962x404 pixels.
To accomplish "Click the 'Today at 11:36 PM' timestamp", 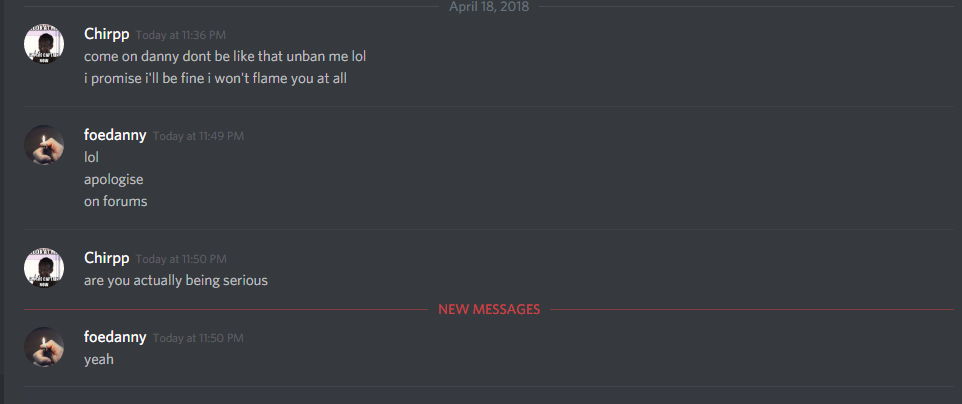I will [x=181, y=36].
